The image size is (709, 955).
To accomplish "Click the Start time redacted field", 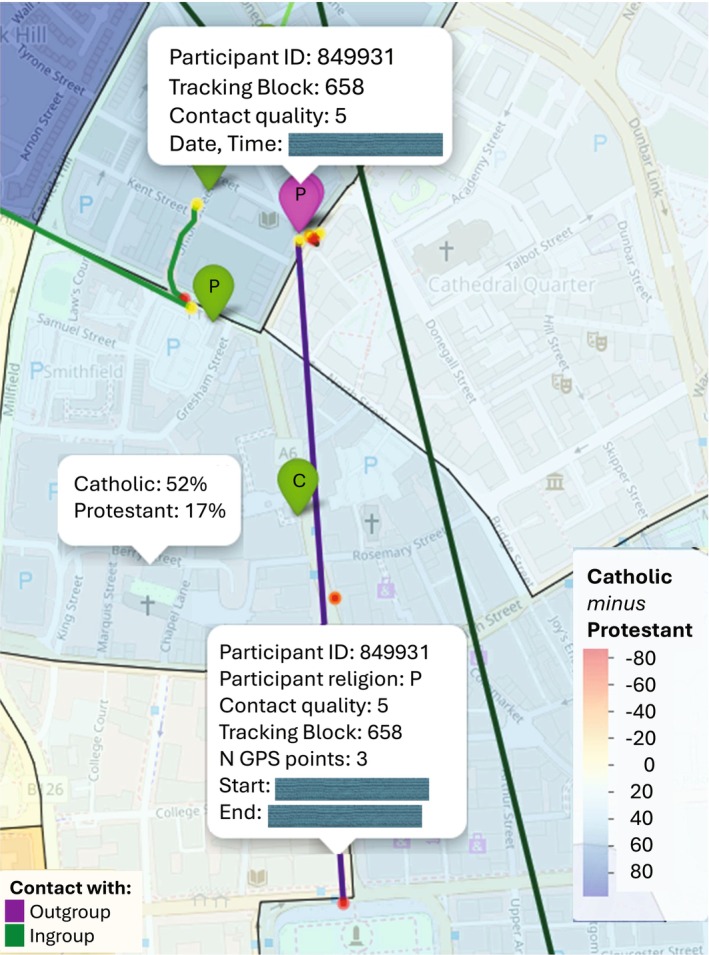I will 351,789.
